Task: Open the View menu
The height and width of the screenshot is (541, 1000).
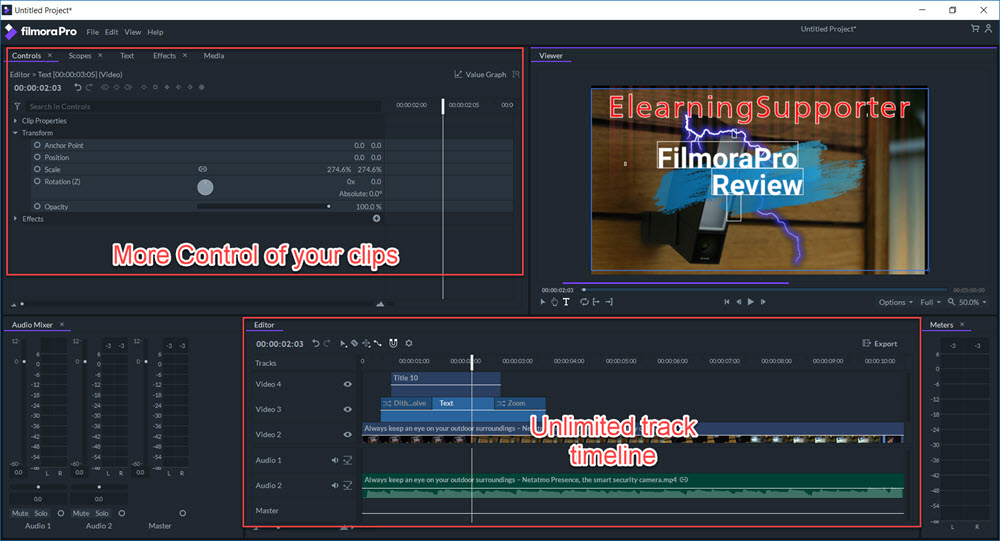Action: tap(133, 32)
